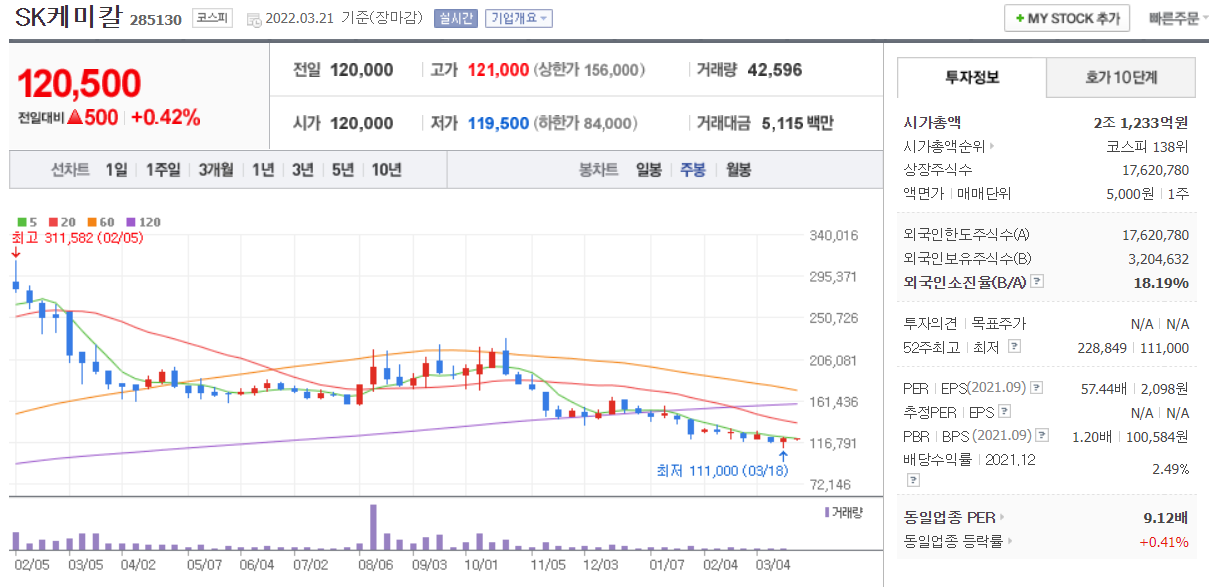Click 하한가 84,000 text
This screenshot has height=587, width=1221.
(586, 123)
